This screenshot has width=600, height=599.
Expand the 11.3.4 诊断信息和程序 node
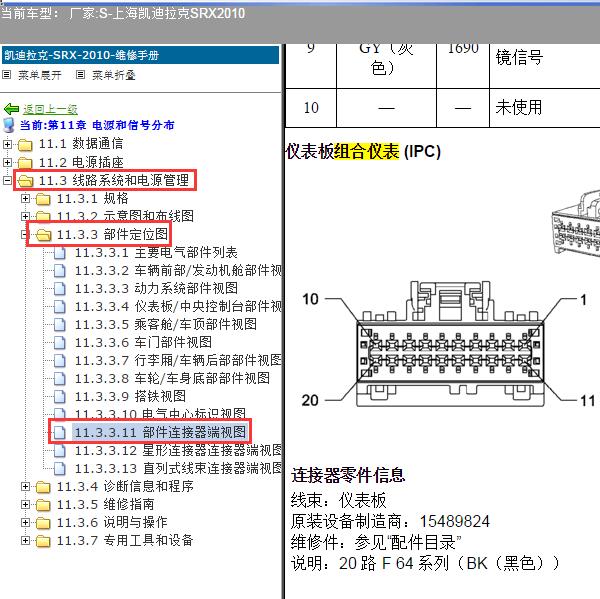click(26, 486)
